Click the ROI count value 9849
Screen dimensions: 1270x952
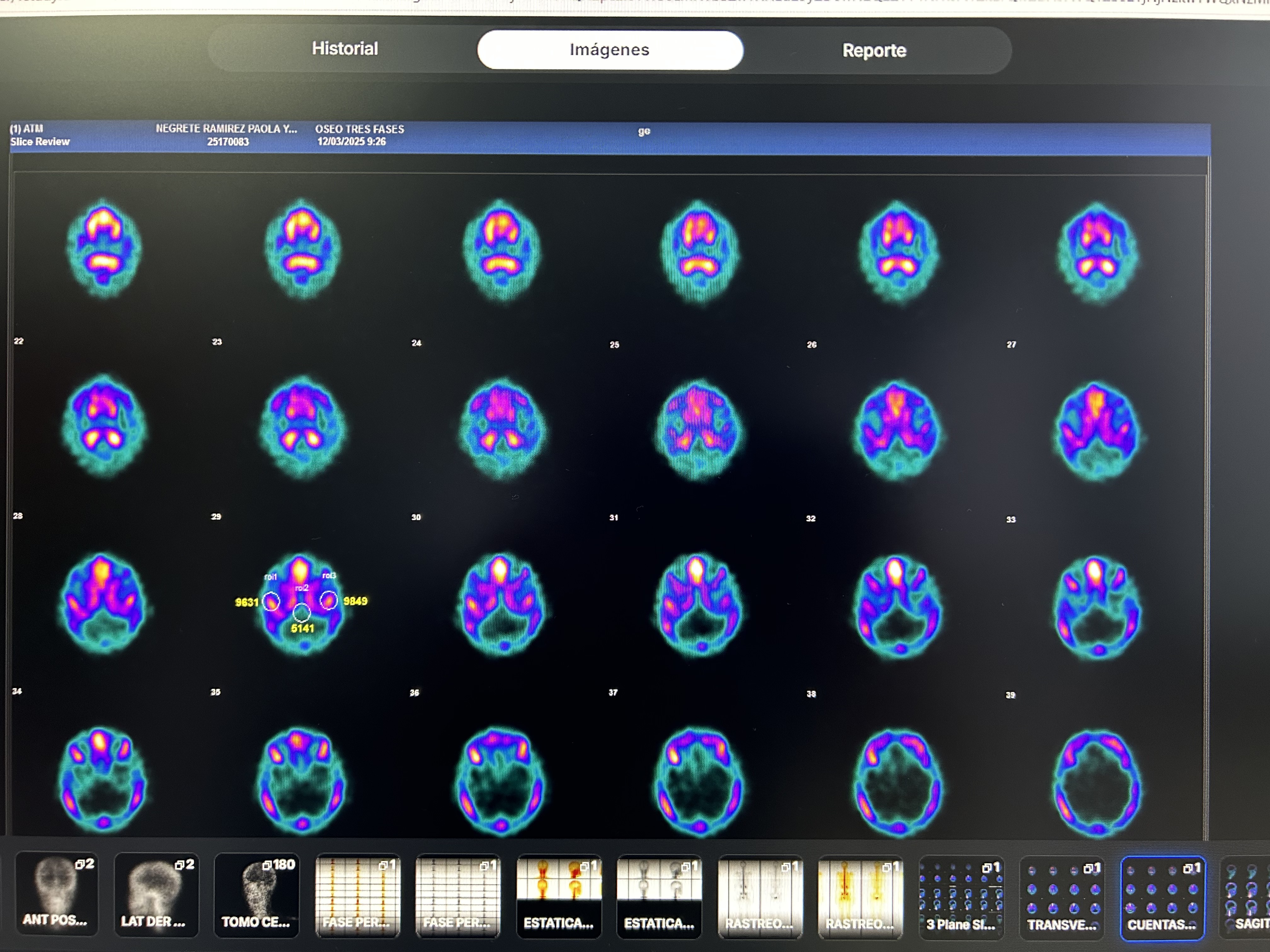tap(355, 601)
